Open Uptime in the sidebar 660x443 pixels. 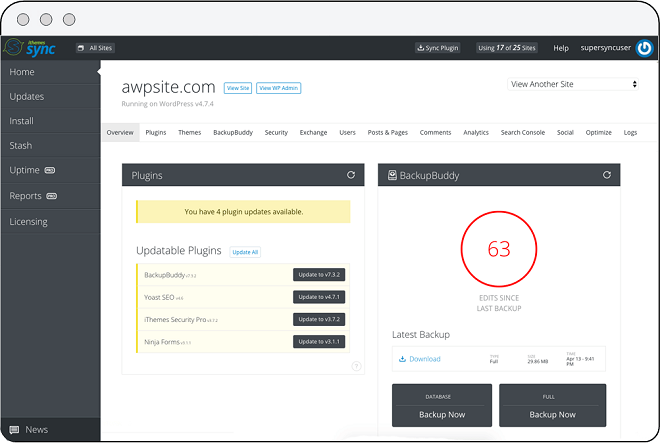click(x=51, y=170)
